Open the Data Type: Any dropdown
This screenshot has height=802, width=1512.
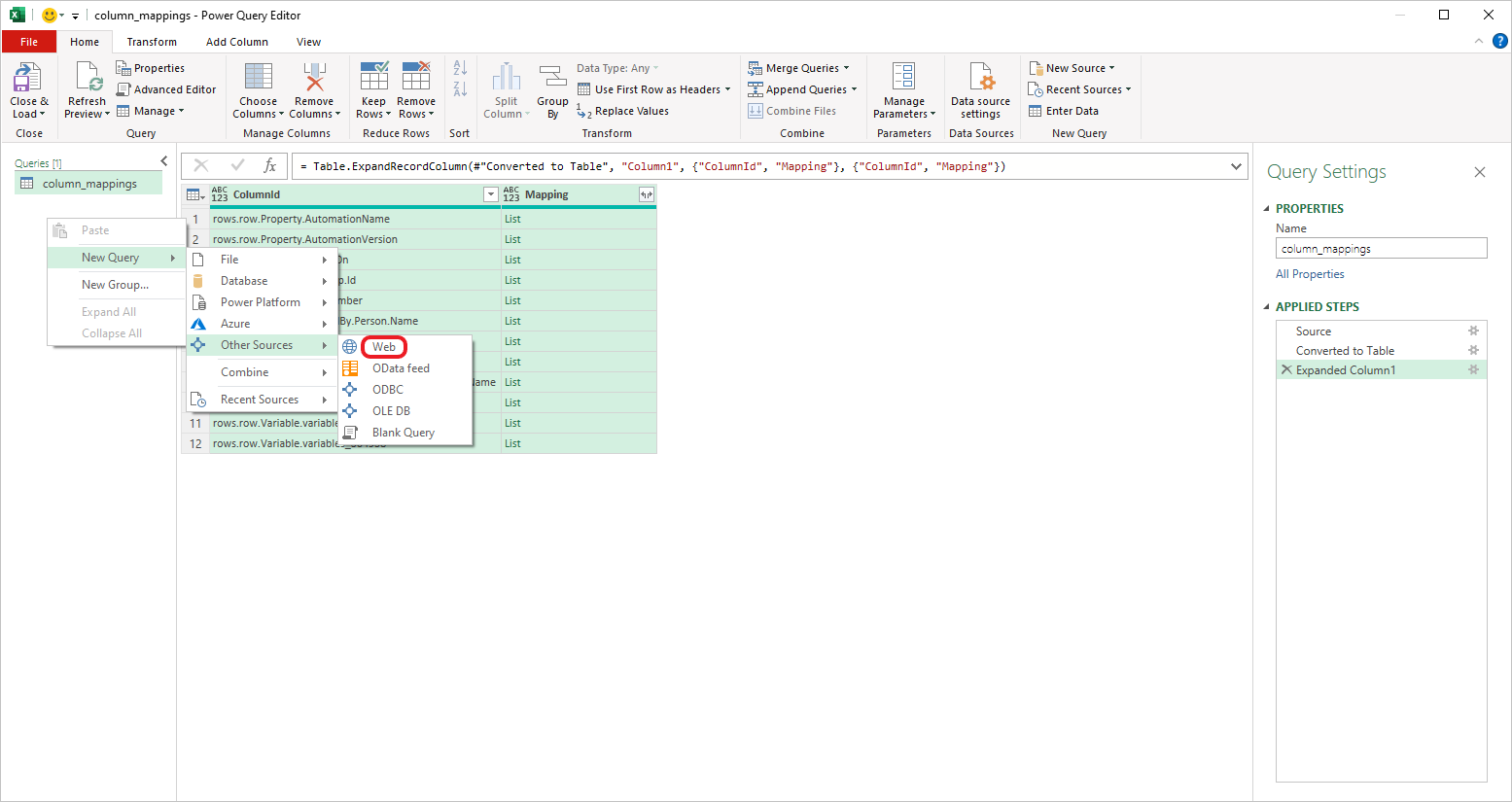click(x=617, y=68)
